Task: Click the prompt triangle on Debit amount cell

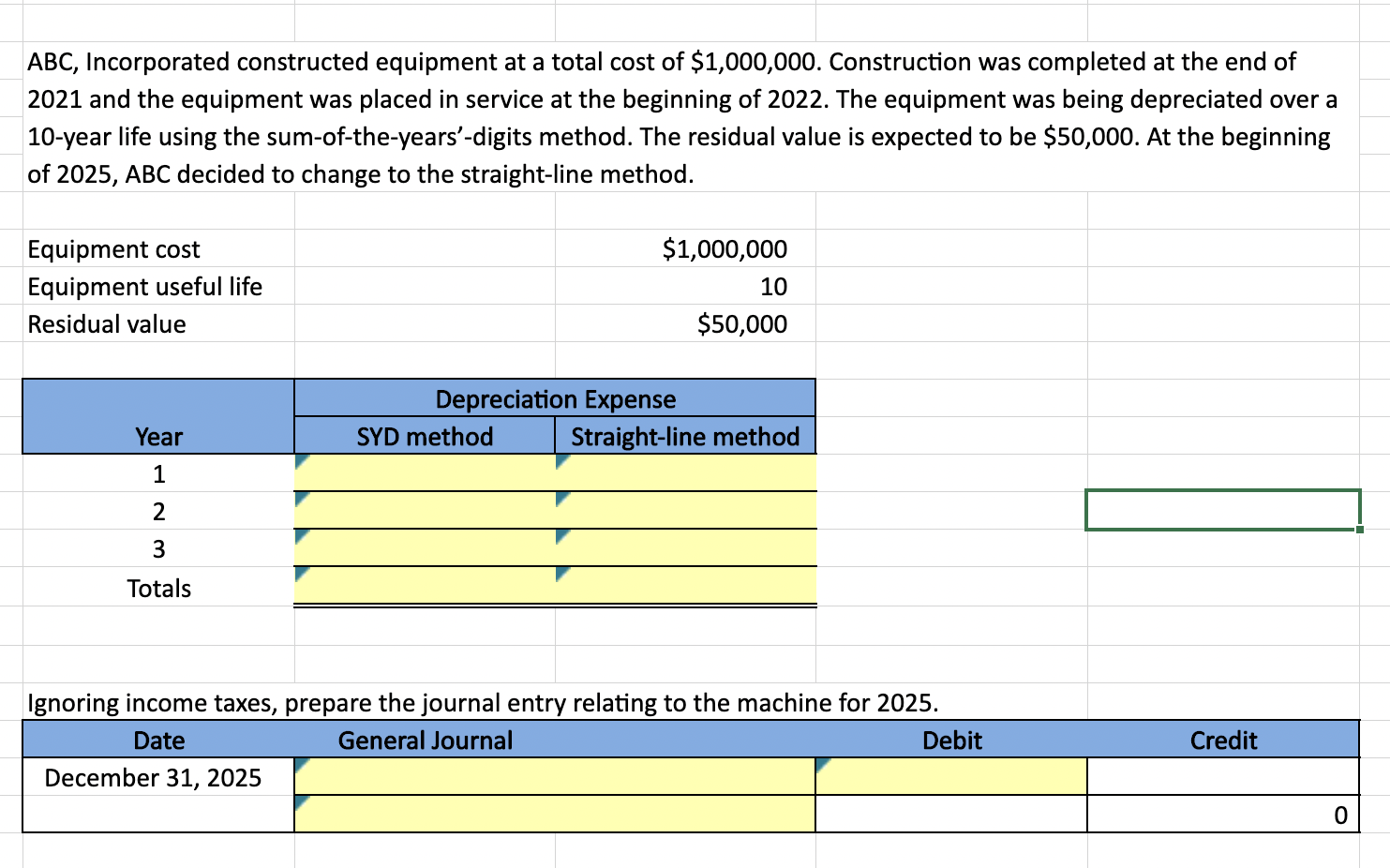Action: (822, 762)
